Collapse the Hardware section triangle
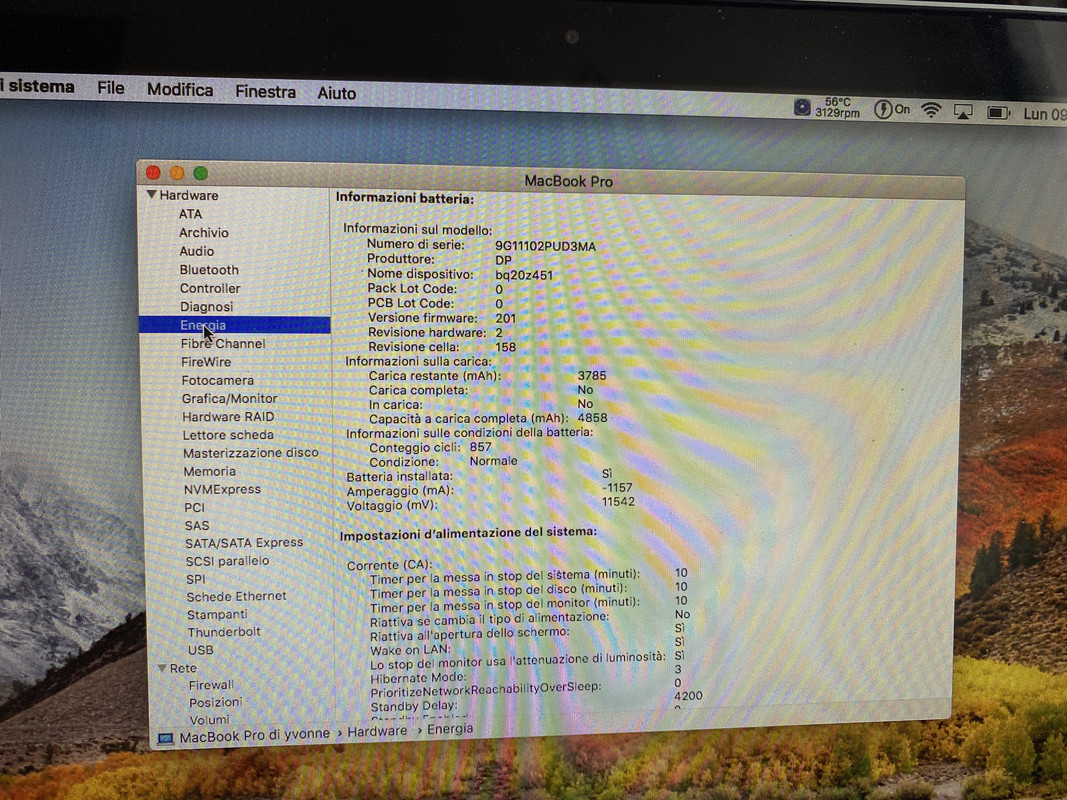 point(152,195)
